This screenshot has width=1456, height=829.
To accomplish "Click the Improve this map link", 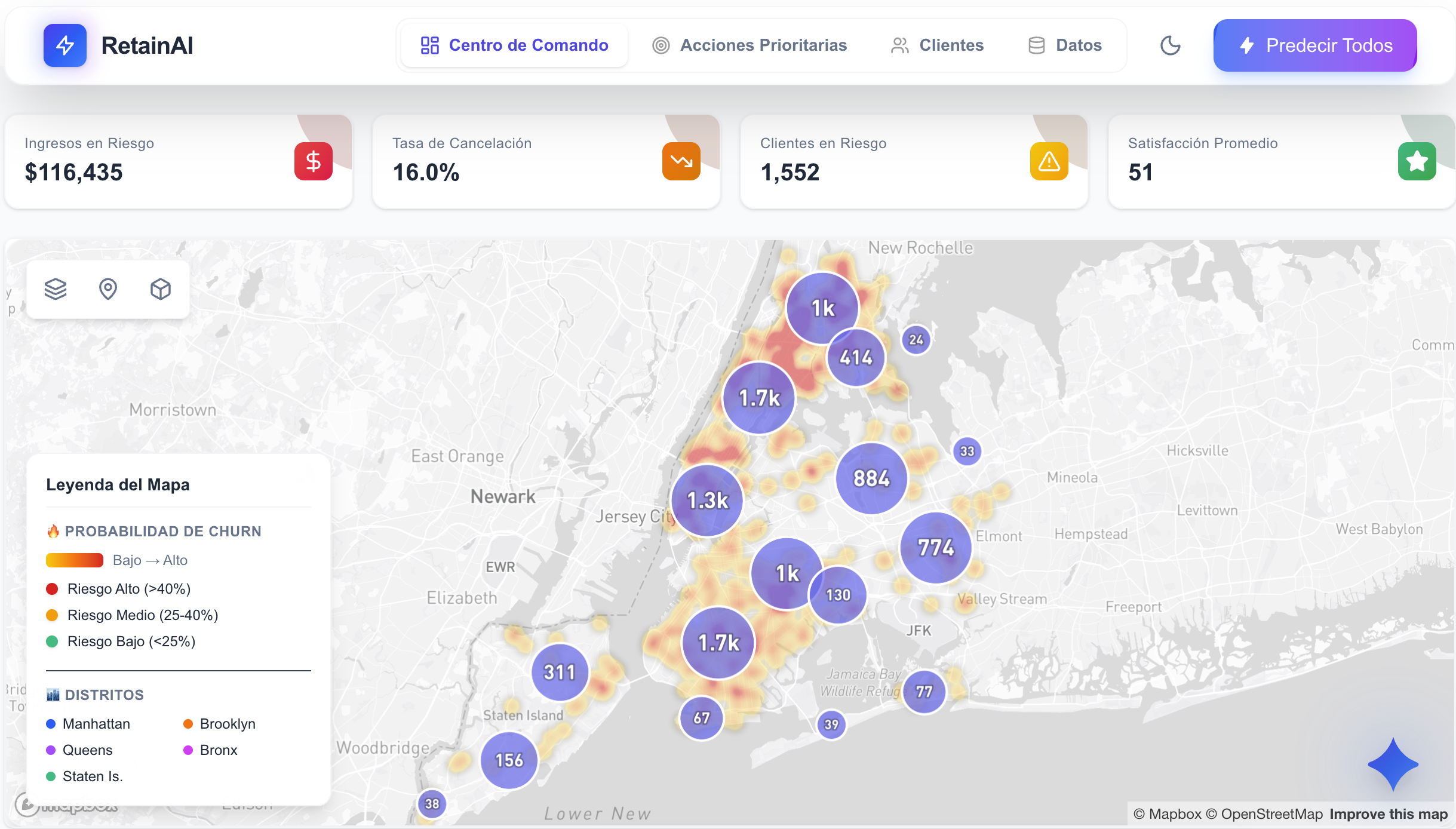I will (x=1388, y=814).
